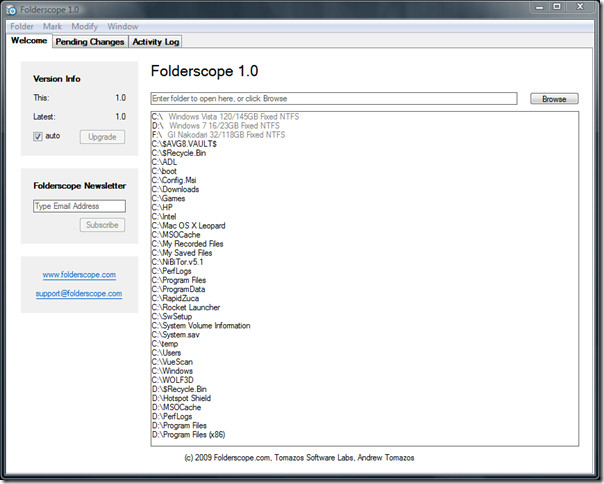Select the C:\Users folder entry
The image size is (604, 484).
(166, 353)
